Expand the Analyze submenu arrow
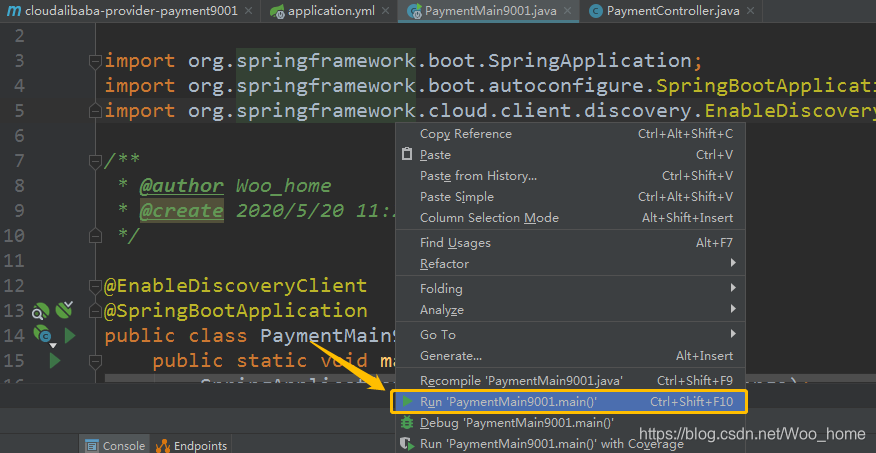876x453 pixels. (734, 309)
